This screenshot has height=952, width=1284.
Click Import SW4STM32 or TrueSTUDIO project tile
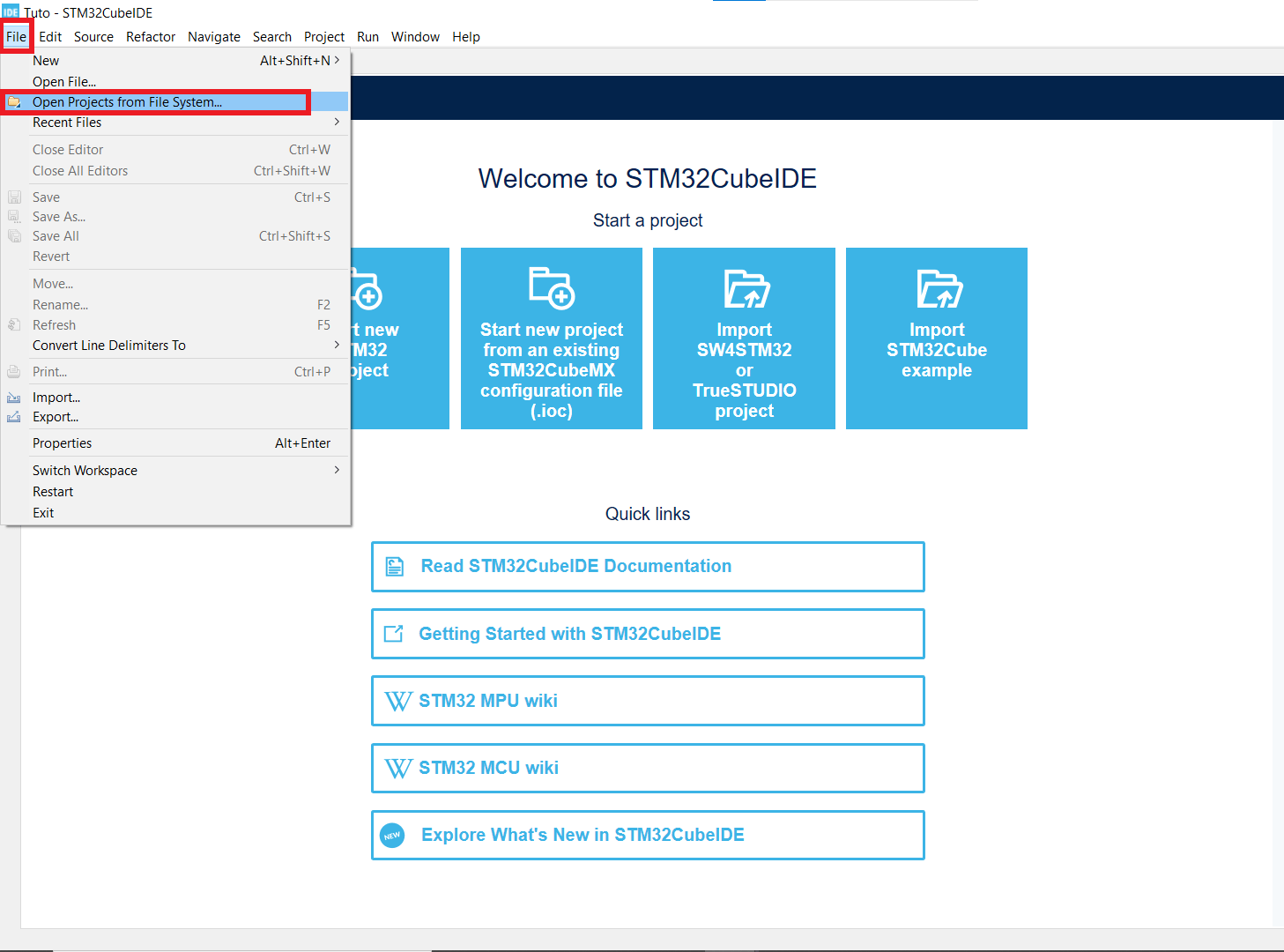tap(744, 338)
